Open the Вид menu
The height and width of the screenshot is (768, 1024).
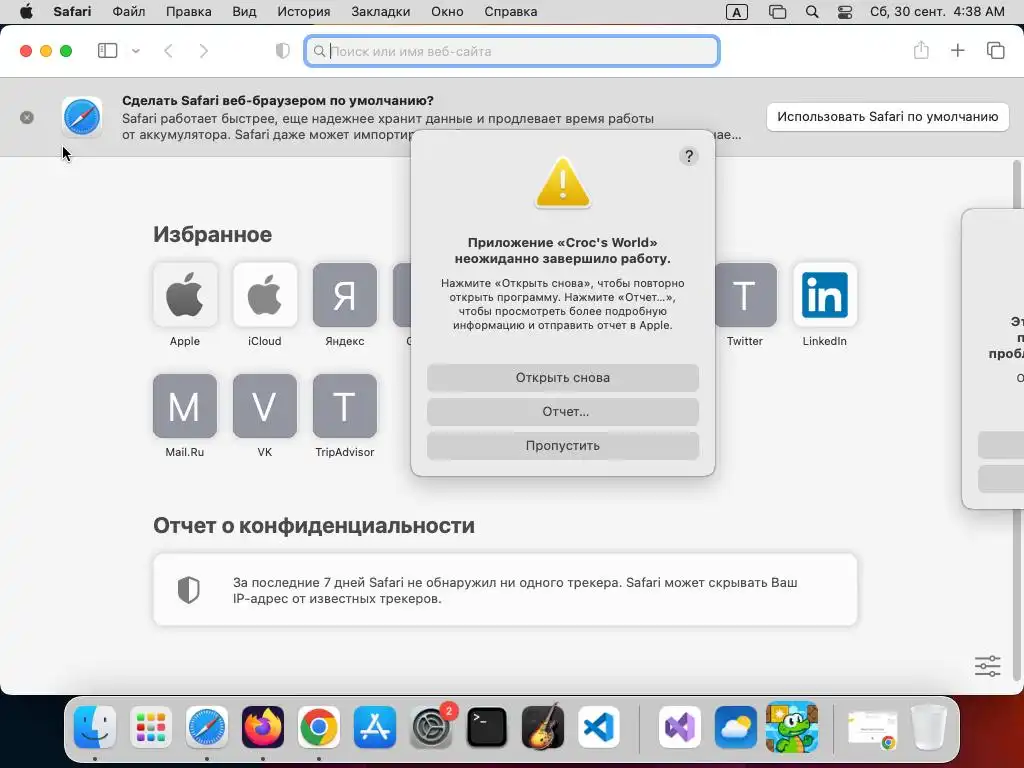tap(244, 12)
